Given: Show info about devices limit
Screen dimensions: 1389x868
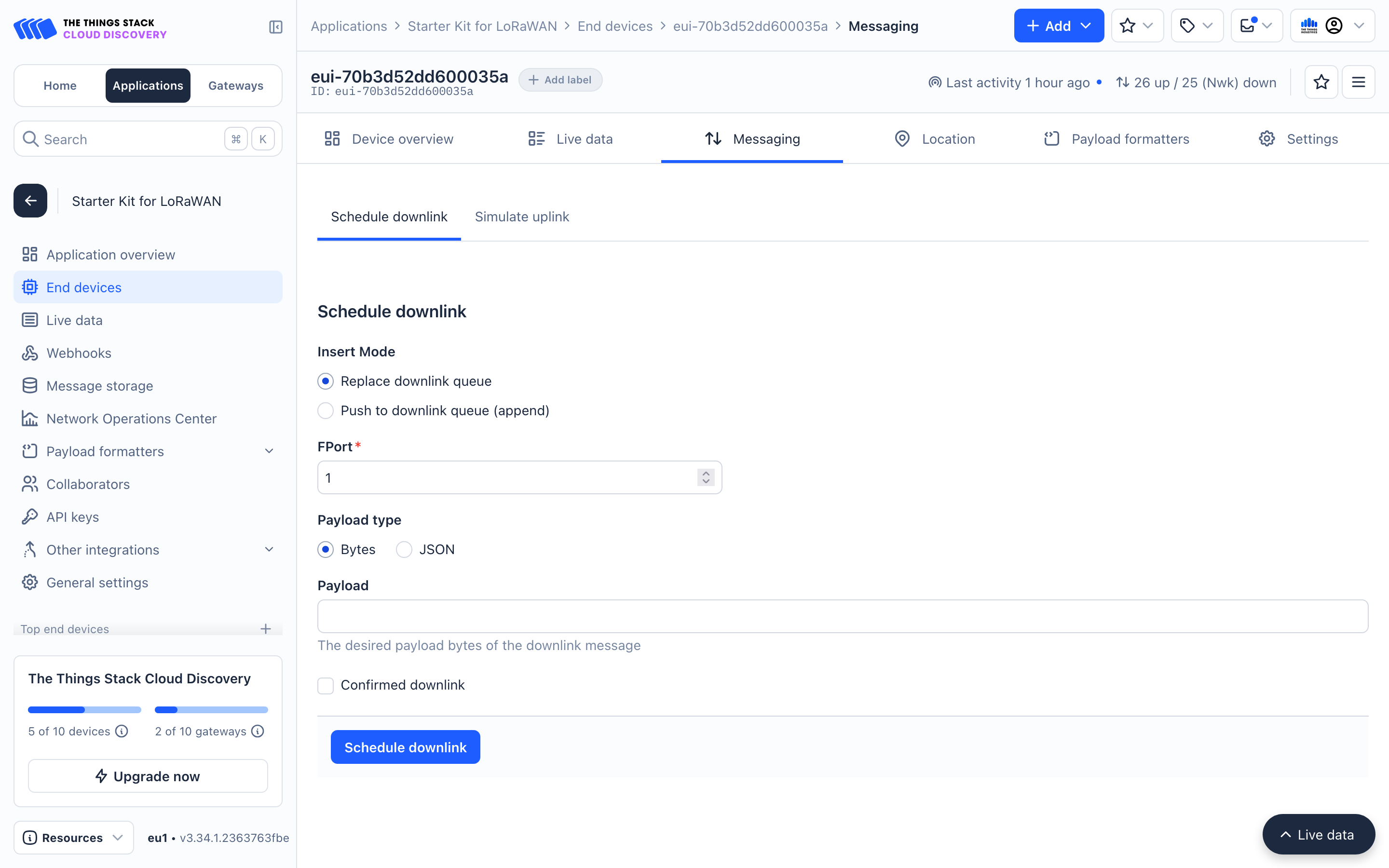Looking at the screenshot, I should pos(122,731).
